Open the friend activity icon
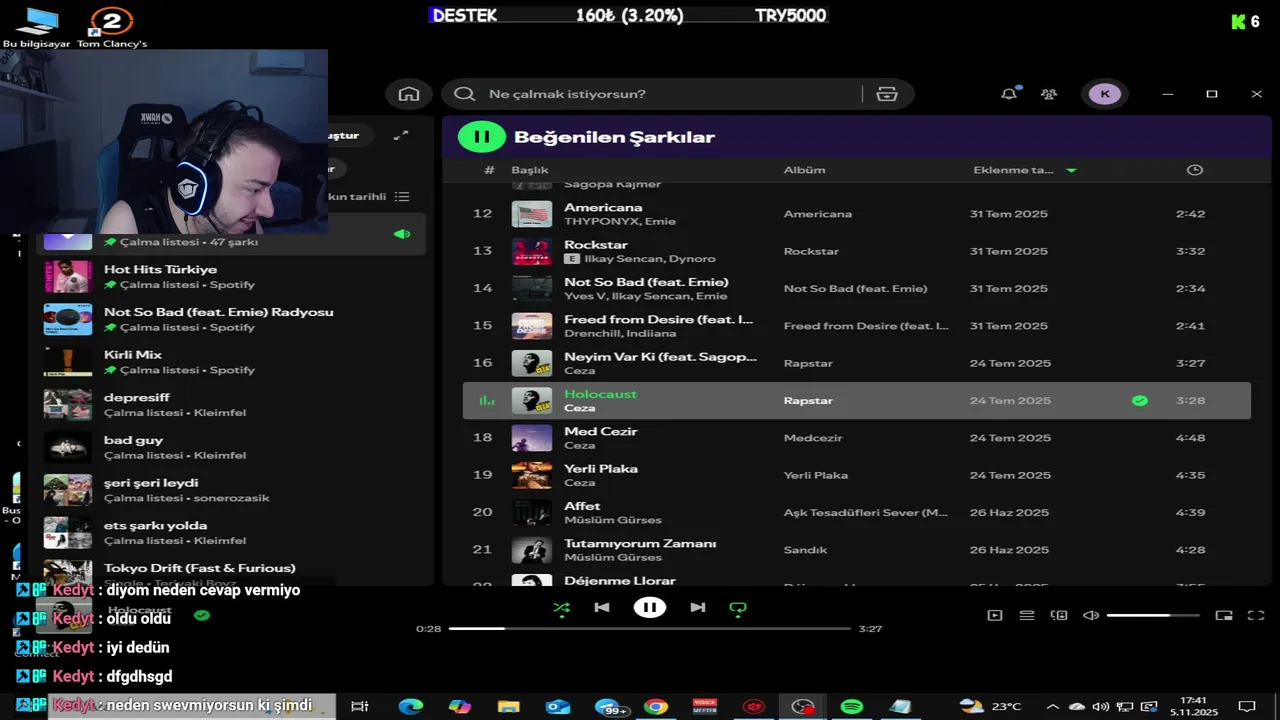The image size is (1280, 720). 1048,94
